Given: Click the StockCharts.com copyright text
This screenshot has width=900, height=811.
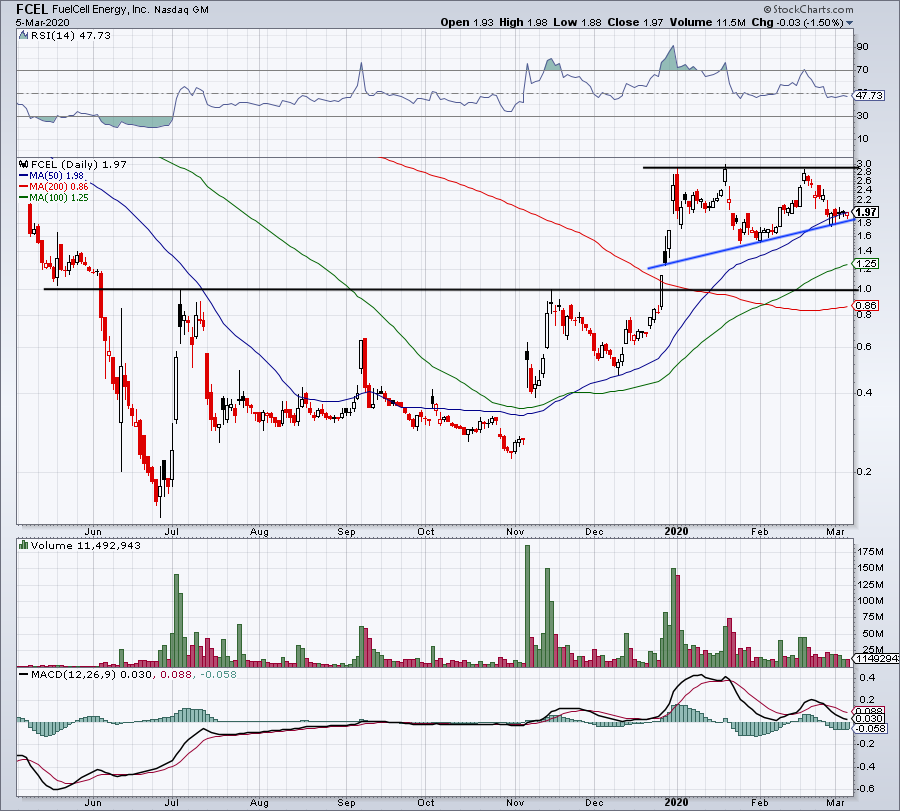Looking at the screenshot, I should [x=808, y=9].
